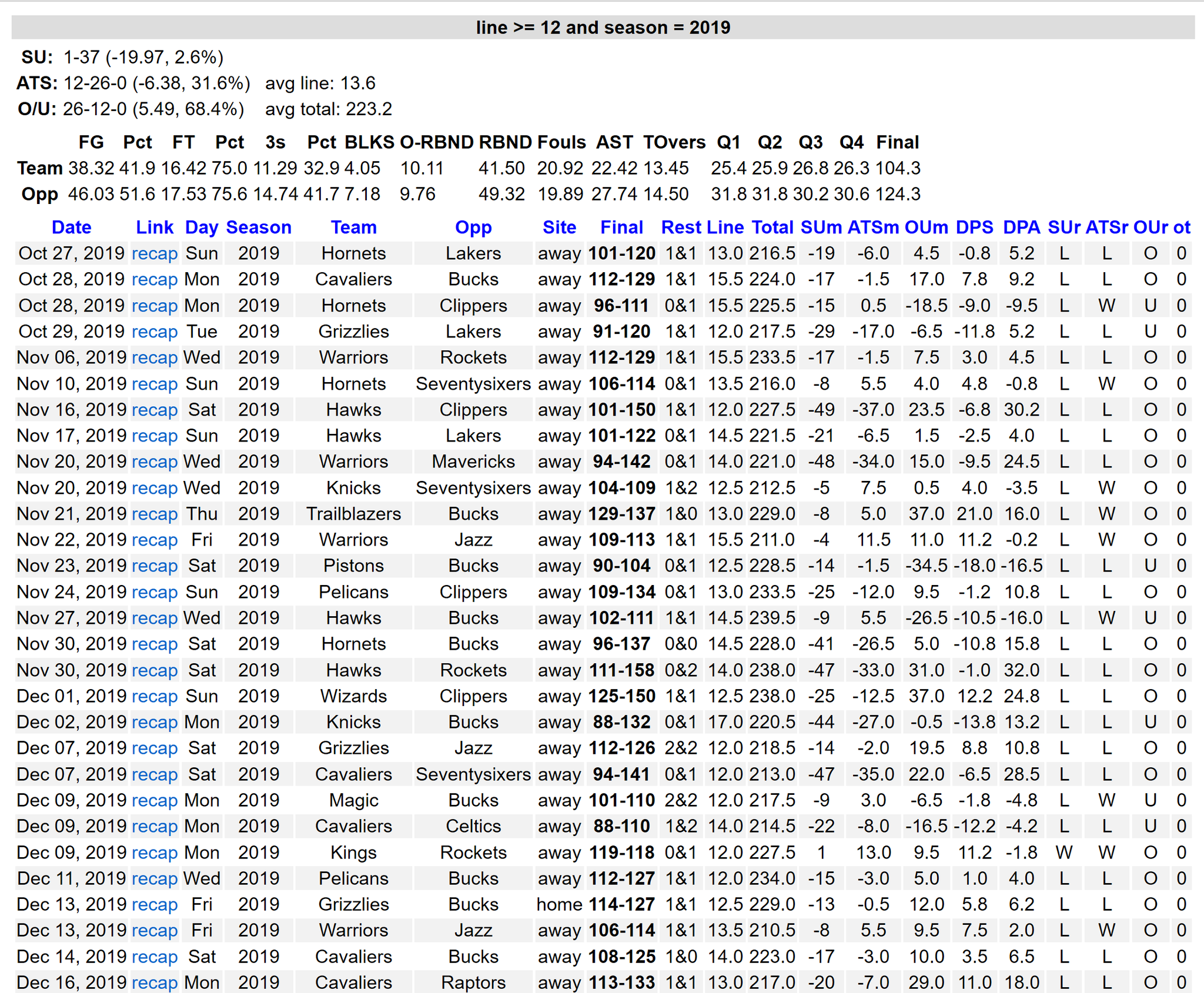Open recap for Dec 07 Grizzlies-Jazz game
1204x993 pixels.
click(x=155, y=748)
